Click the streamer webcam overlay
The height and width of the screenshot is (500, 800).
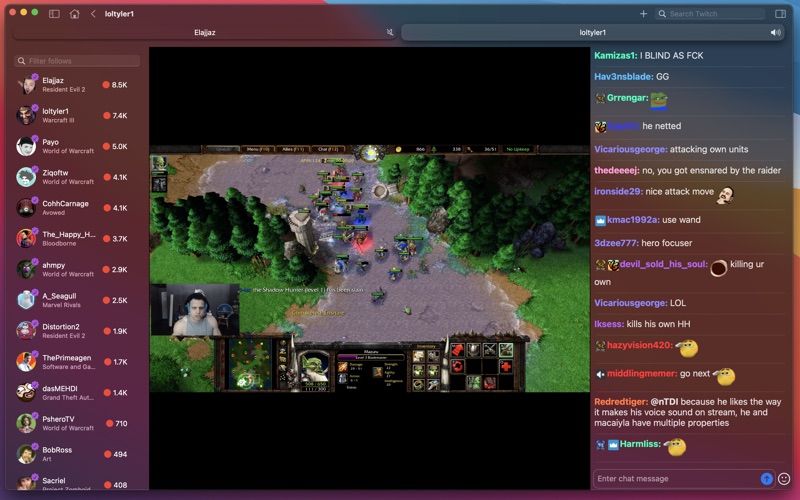click(x=195, y=310)
